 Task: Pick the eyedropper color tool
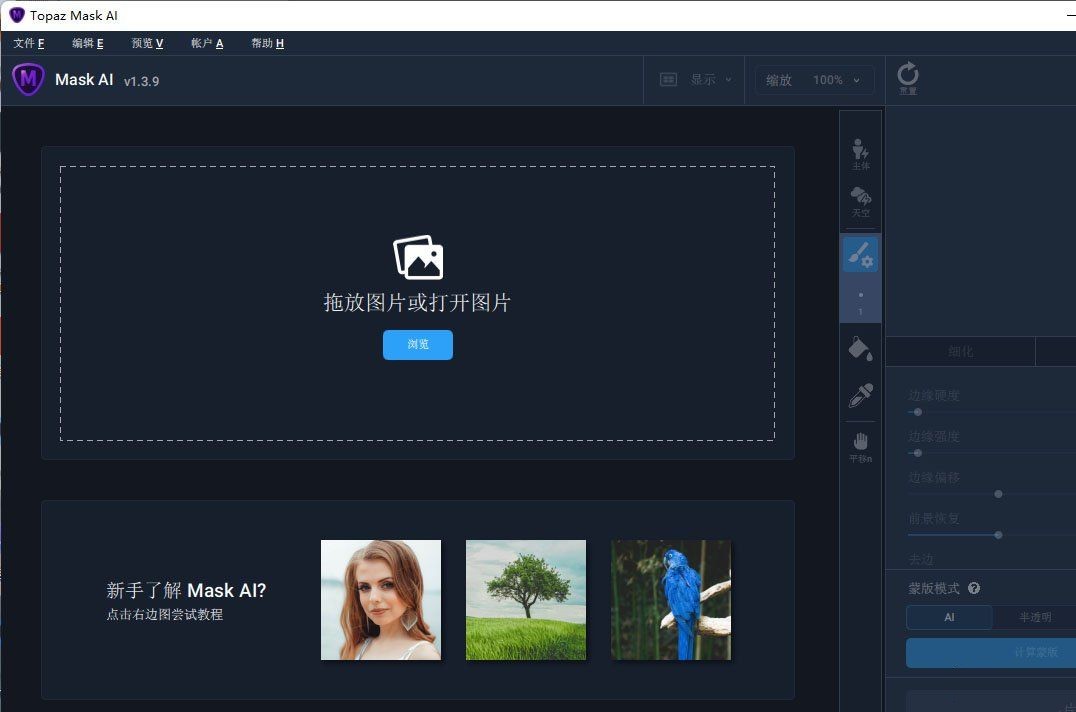click(861, 395)
